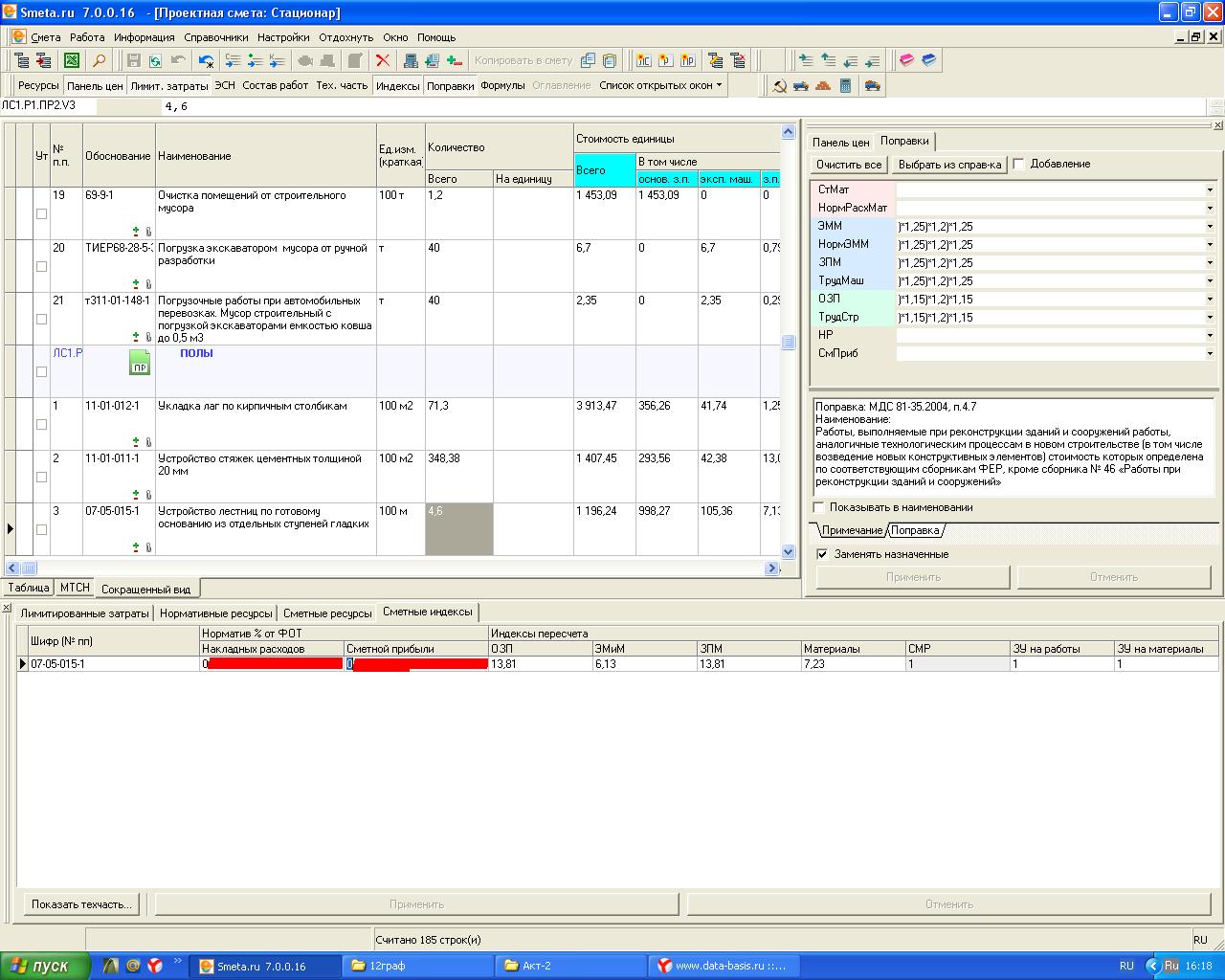The height and width of the screenshot is (980, 1225).
Task: Open the Список открытых окон dropdown
Action: (661, 85)
